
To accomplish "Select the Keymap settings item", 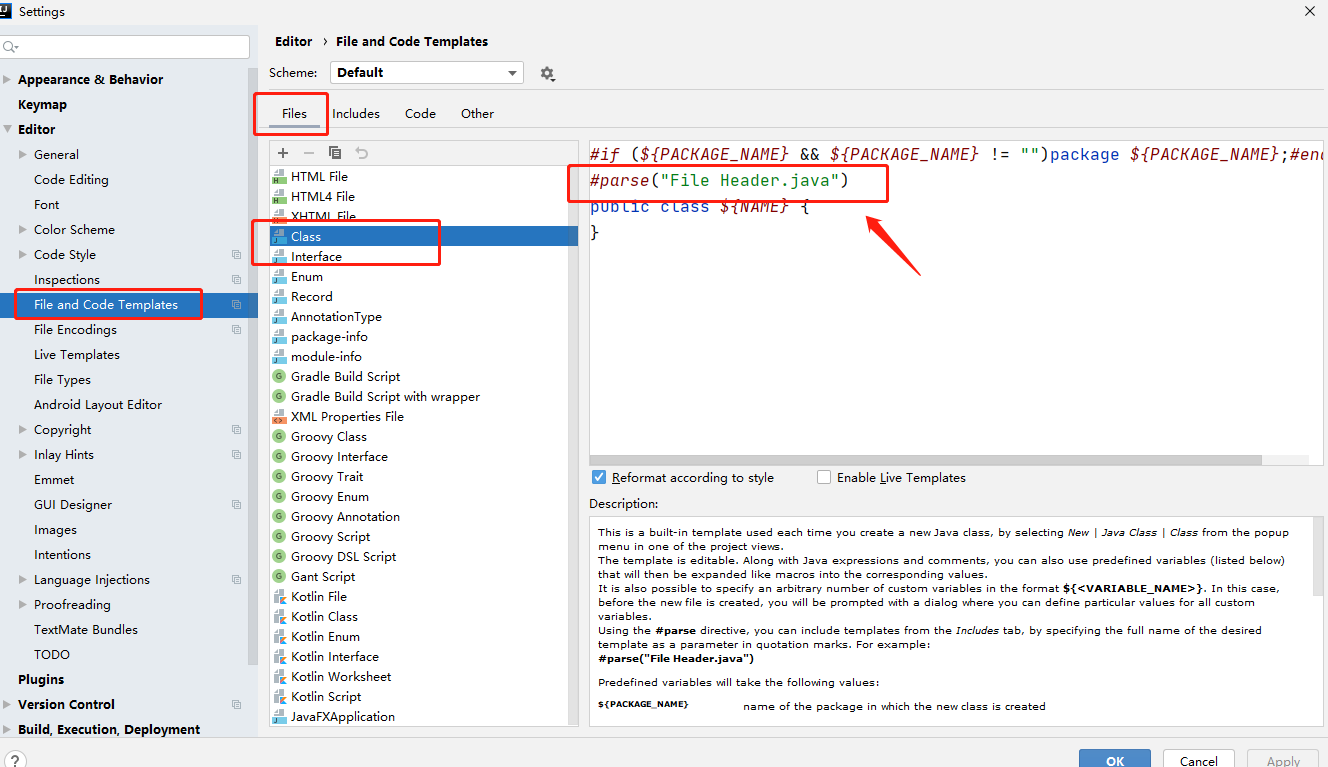I will (x=42, y=105).
